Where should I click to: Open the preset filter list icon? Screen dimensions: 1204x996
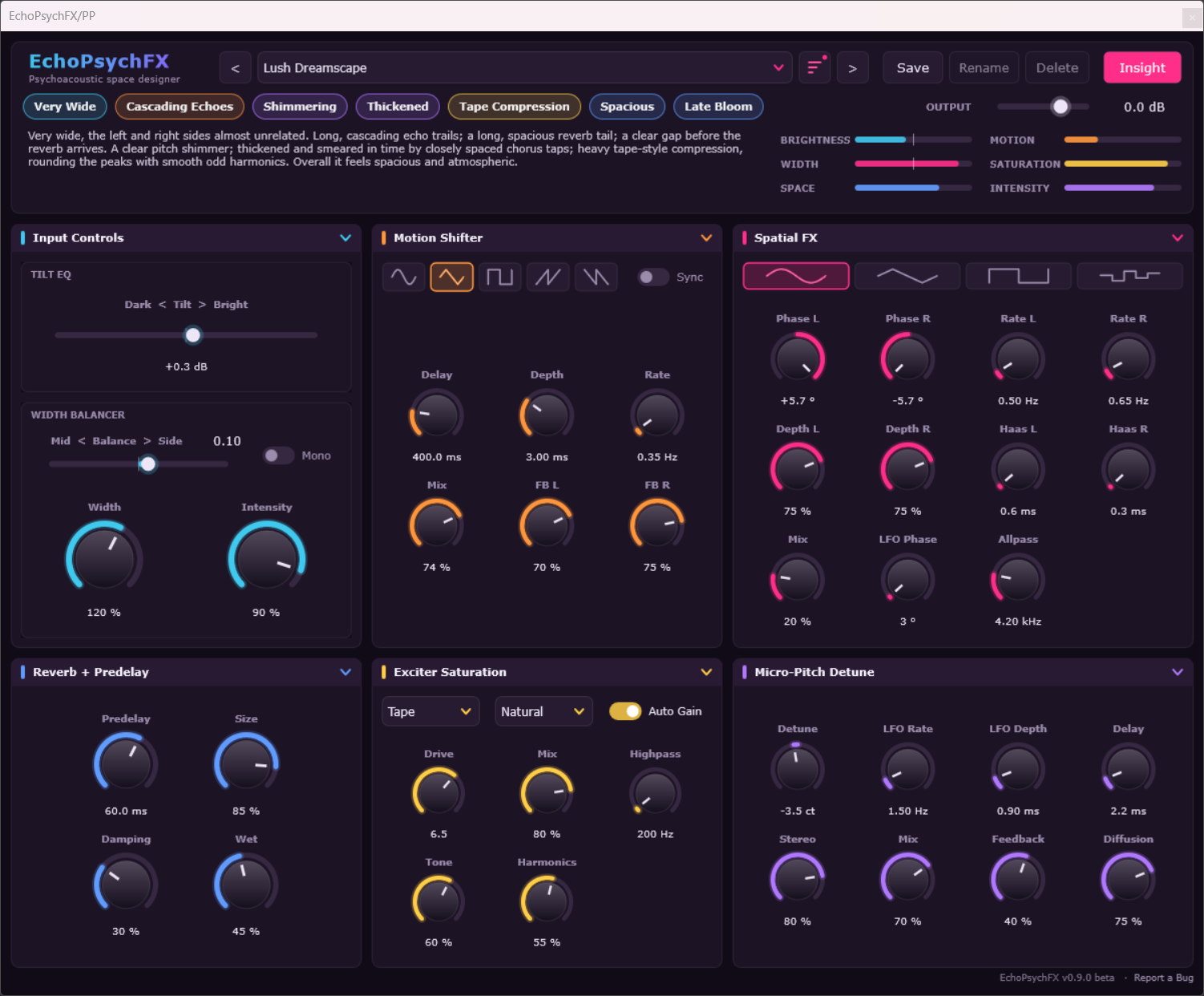coord(814,68)
